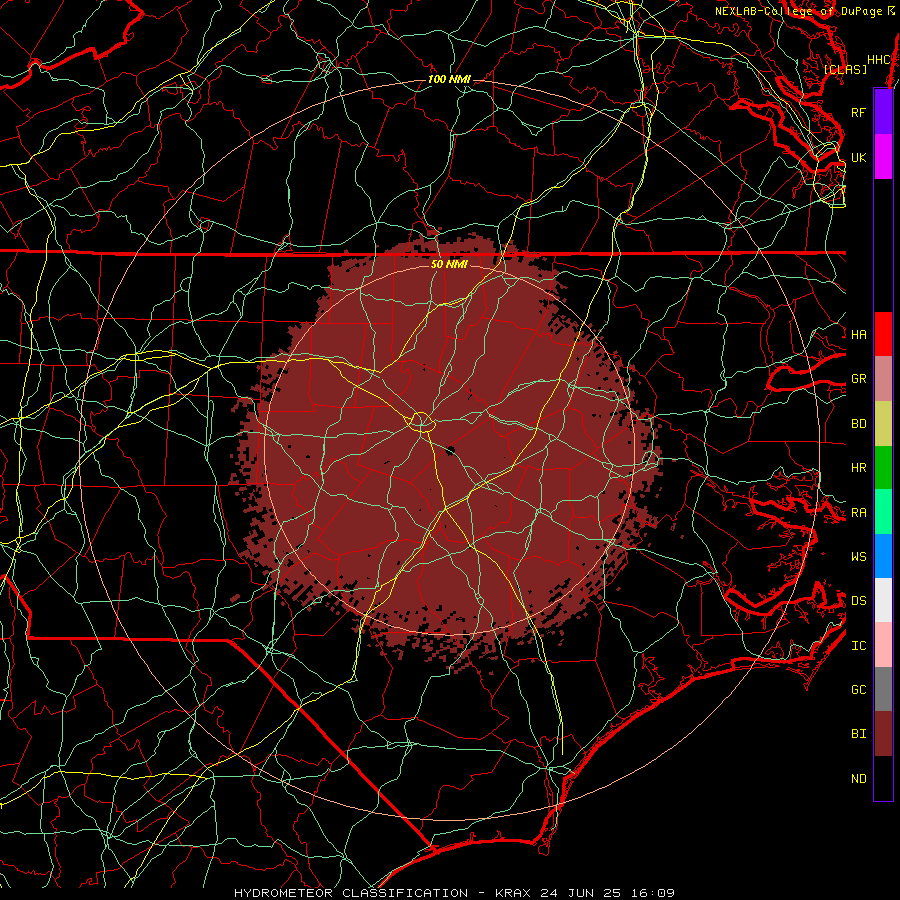This screenshot has width=900, height=900.
Task: Click the GR legend label
Action: (x=859, y=379)
